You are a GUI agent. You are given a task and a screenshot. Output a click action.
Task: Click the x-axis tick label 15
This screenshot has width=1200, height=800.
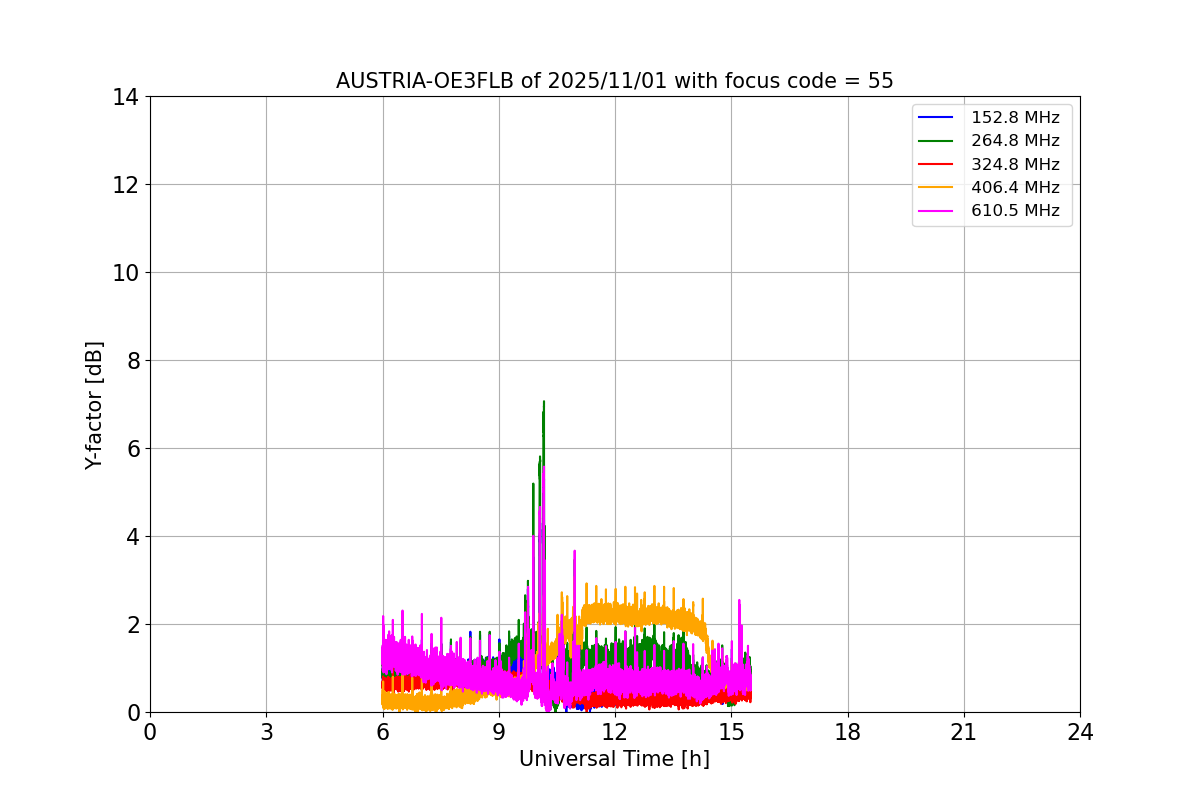point(731,732)
